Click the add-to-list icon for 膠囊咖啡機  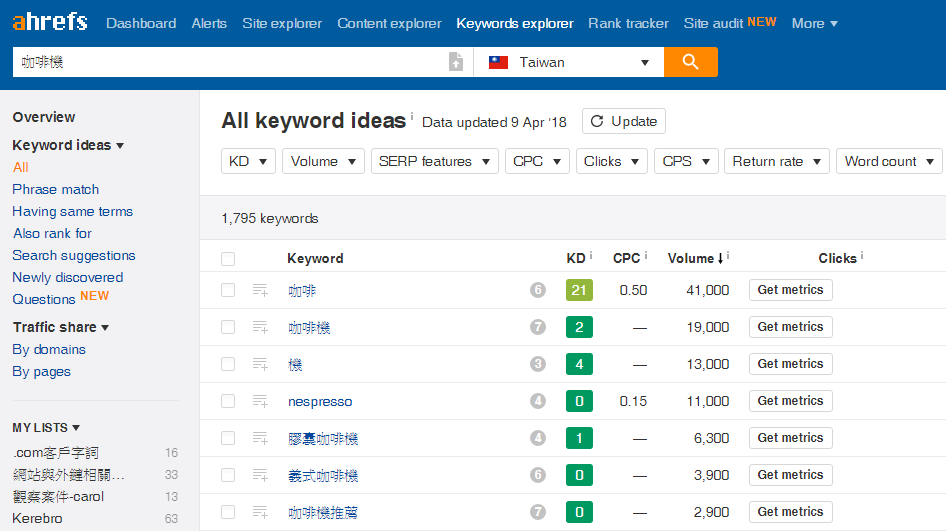click(260, 438)
